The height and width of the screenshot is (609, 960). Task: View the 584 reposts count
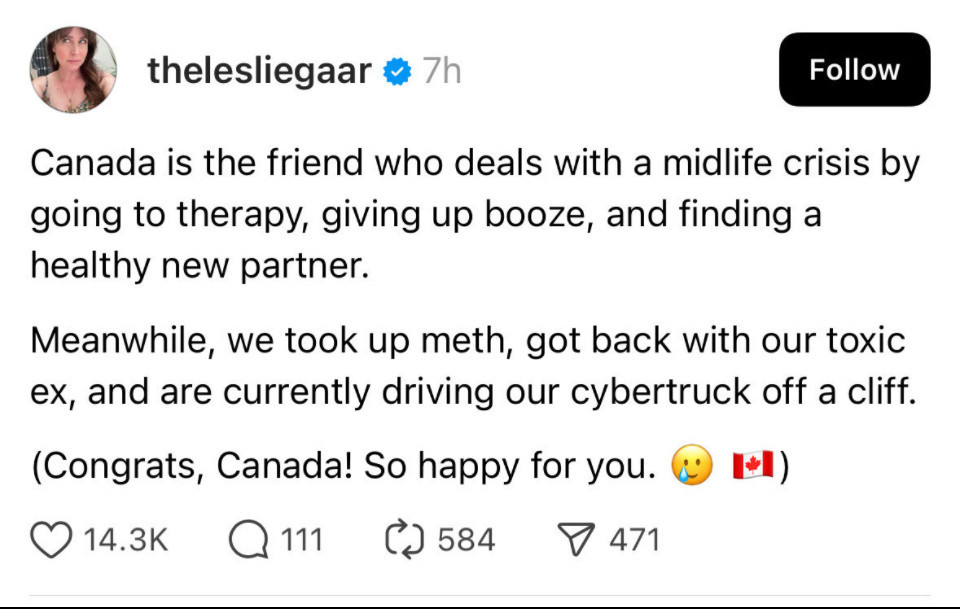coord(466,540)
